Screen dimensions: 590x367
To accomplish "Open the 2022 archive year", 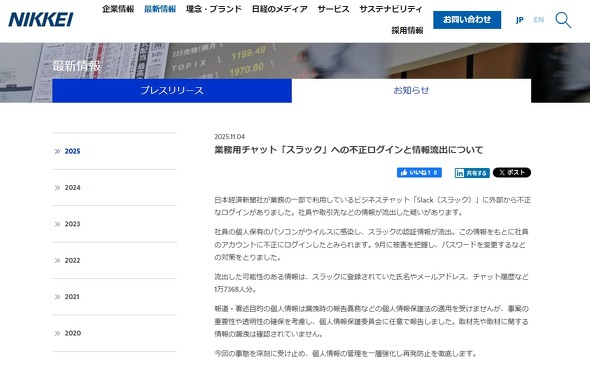I will [114, 260].
